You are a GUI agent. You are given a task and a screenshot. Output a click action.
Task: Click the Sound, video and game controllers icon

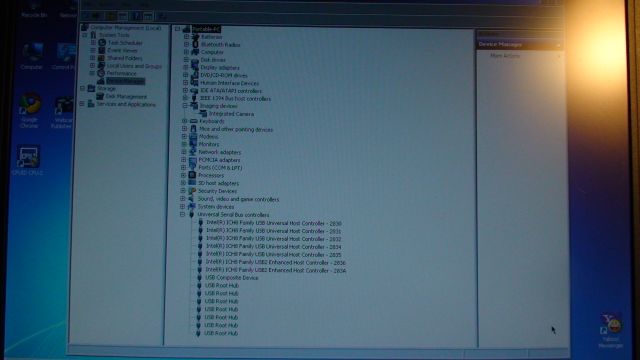tap(192, 199)
